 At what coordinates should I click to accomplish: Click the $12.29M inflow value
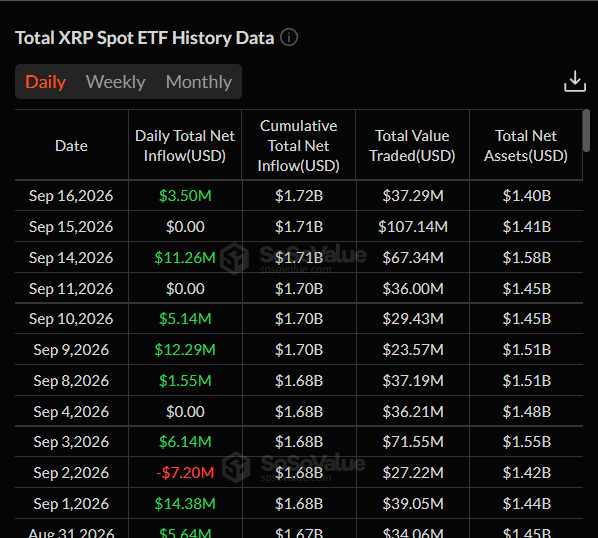pyautogui.click(x=185, y=350)
